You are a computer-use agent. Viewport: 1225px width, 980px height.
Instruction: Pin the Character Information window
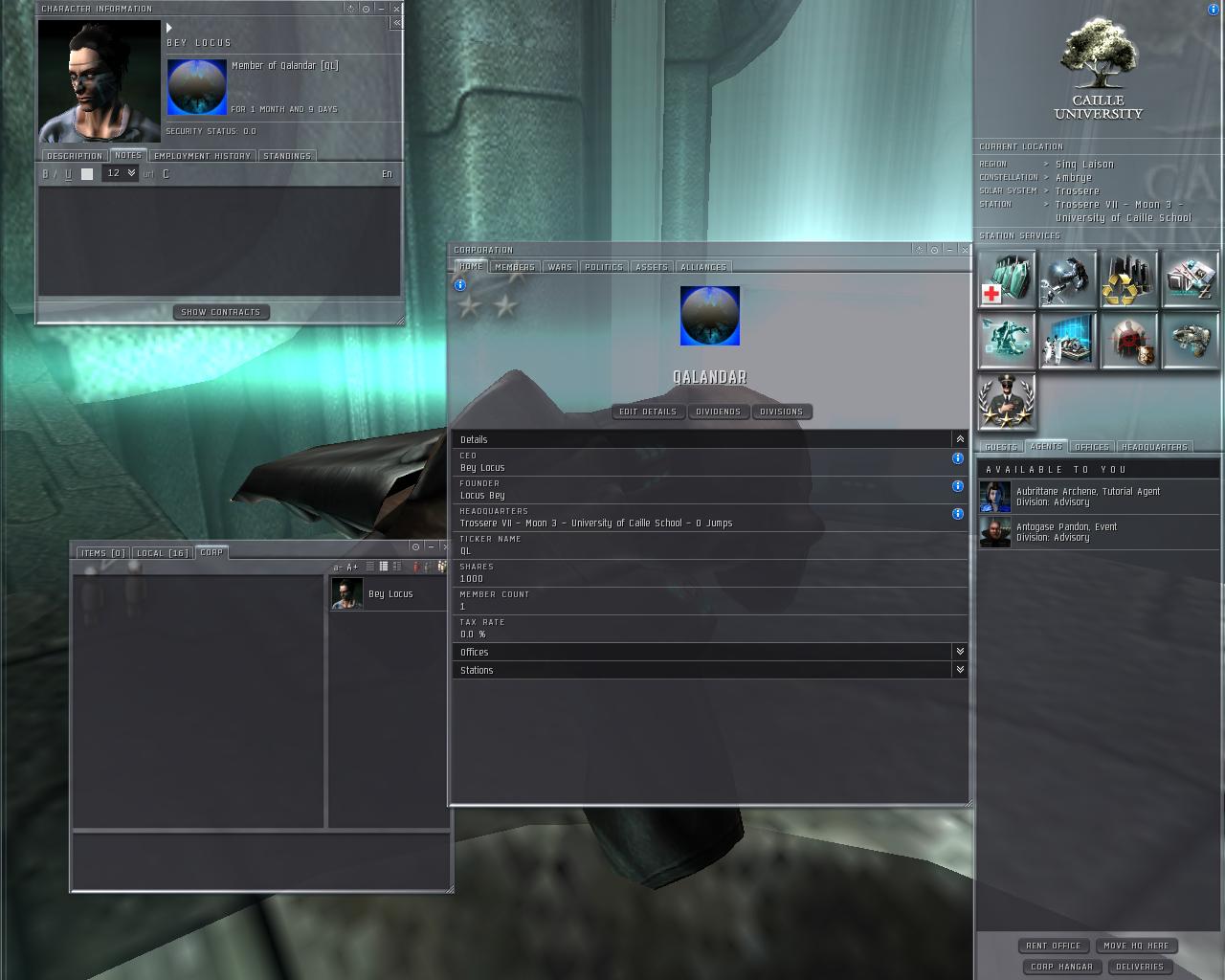pos(366,9)
